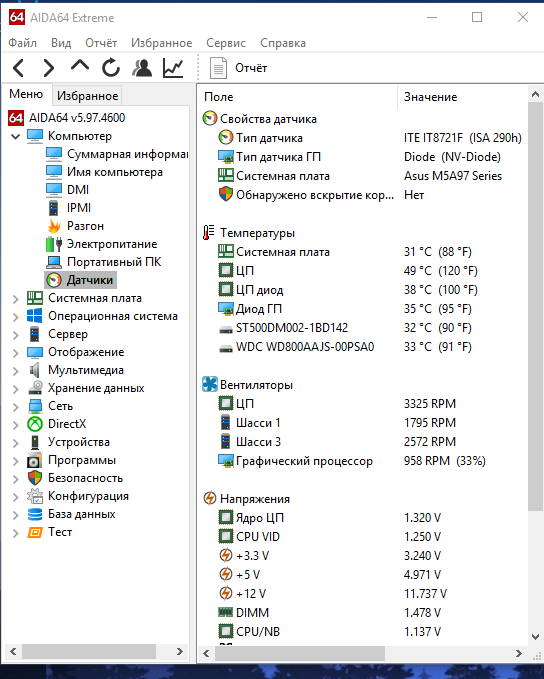Click the Портативный ПК laptop icon
The height and width of the screenshot is (679, 544).
(x=54, y=262)
